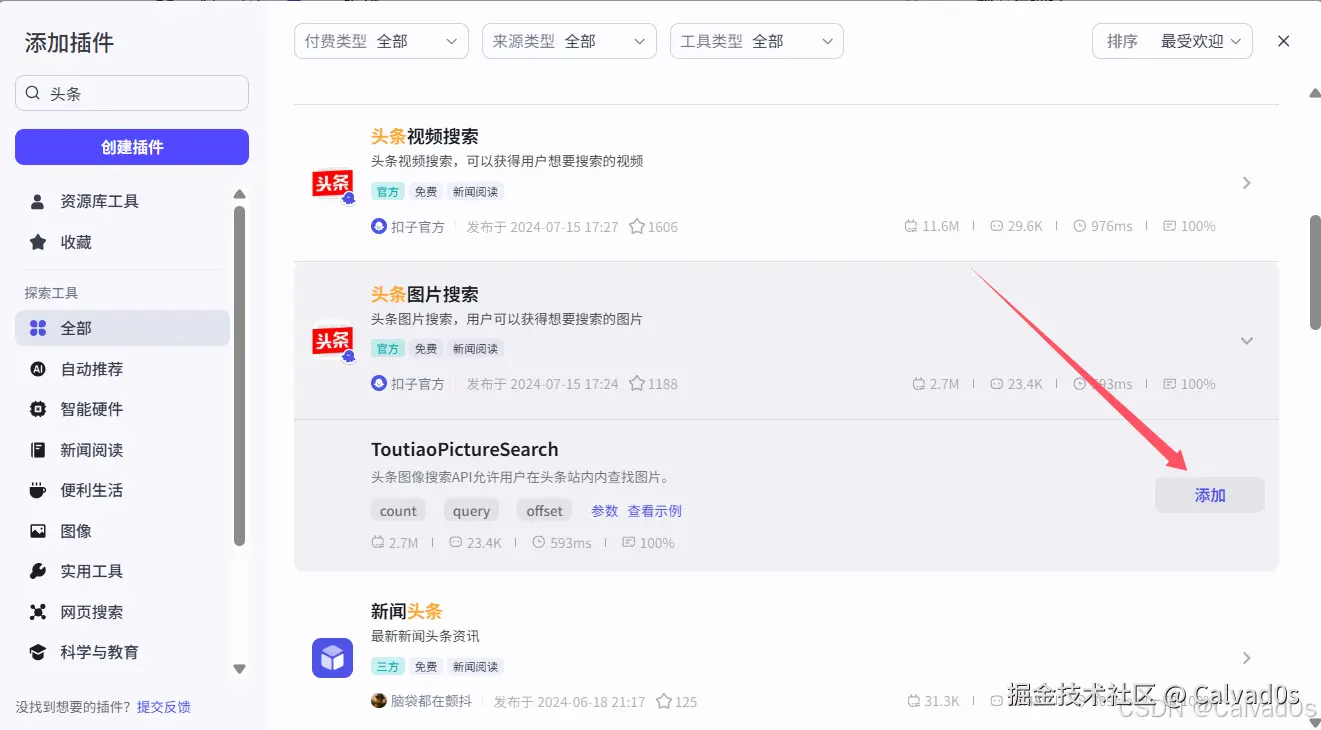
Task: Click the 头条视频搜索 title
Action: tap(425, 137)
